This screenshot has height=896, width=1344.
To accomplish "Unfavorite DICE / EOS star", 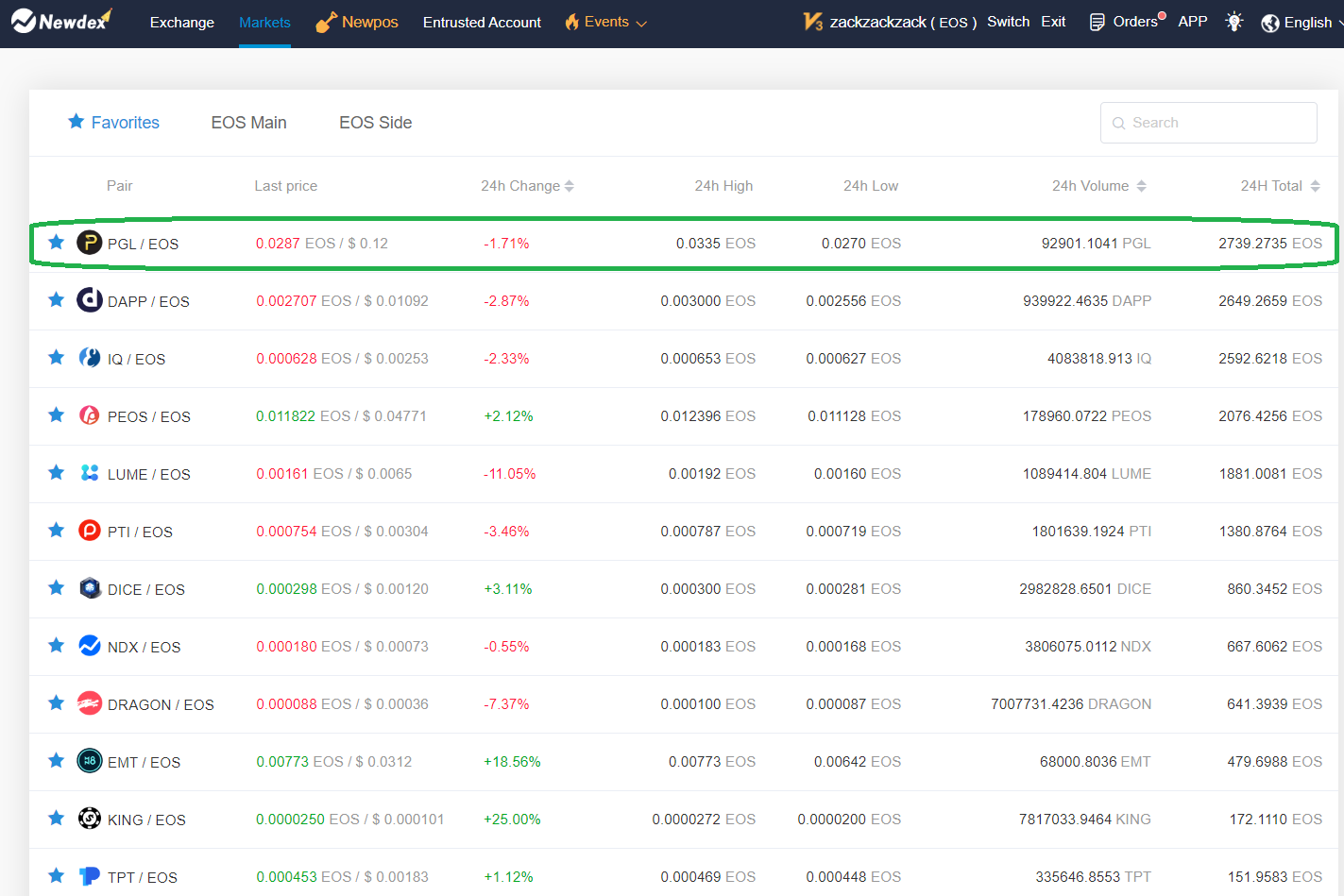I will 57,587.
